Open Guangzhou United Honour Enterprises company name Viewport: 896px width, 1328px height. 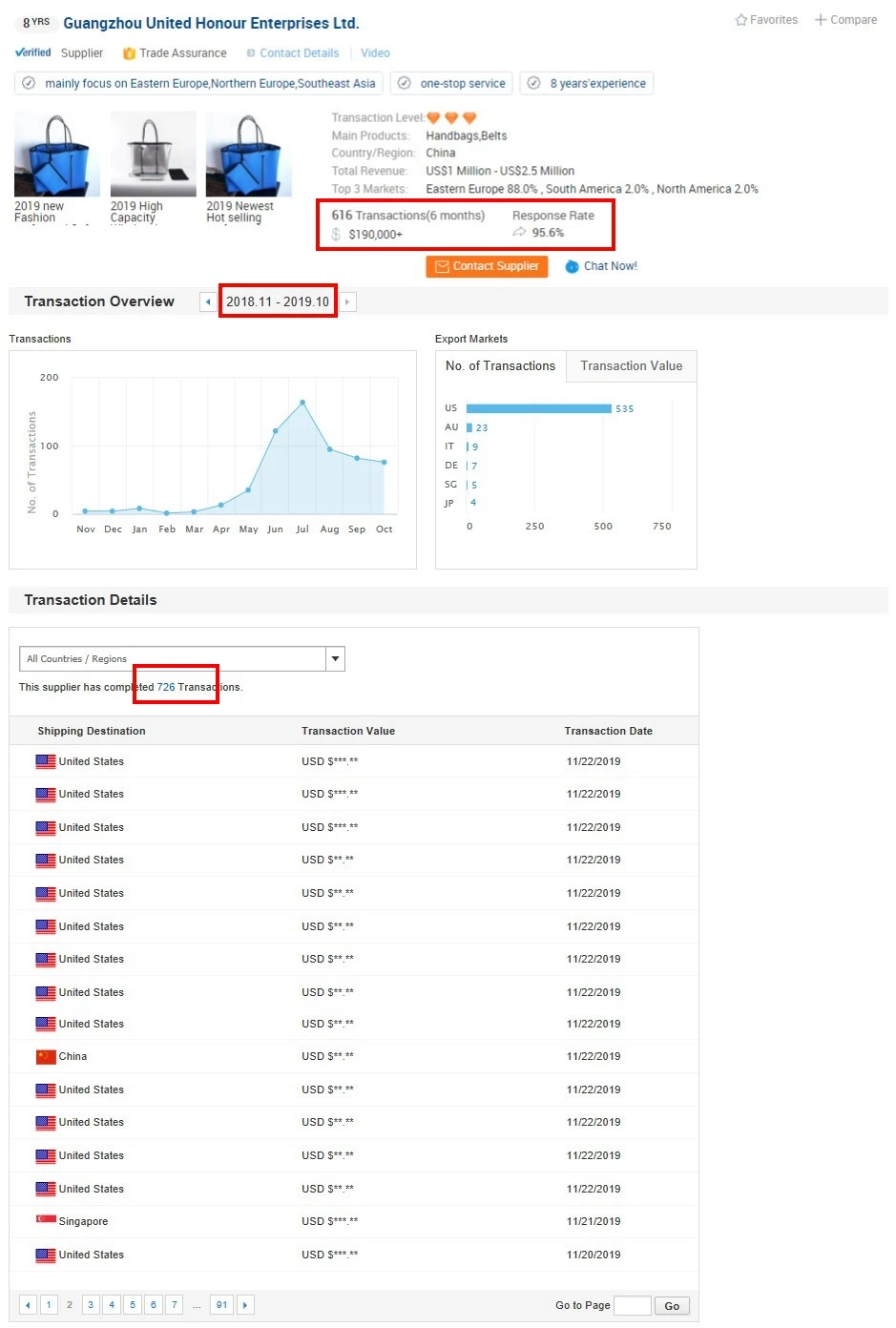click(211, 23)
